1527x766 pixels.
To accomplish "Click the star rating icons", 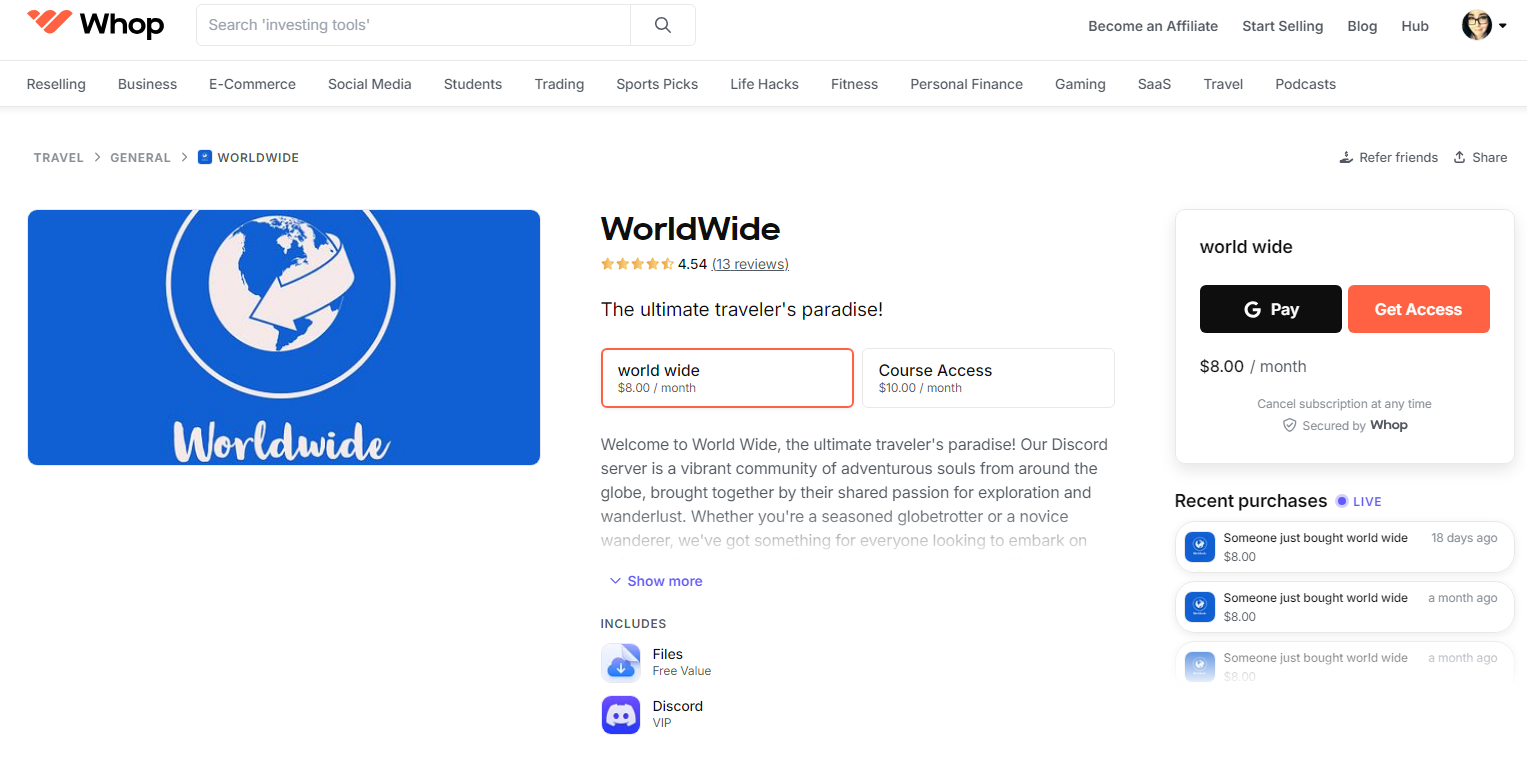I will [637, 264].
